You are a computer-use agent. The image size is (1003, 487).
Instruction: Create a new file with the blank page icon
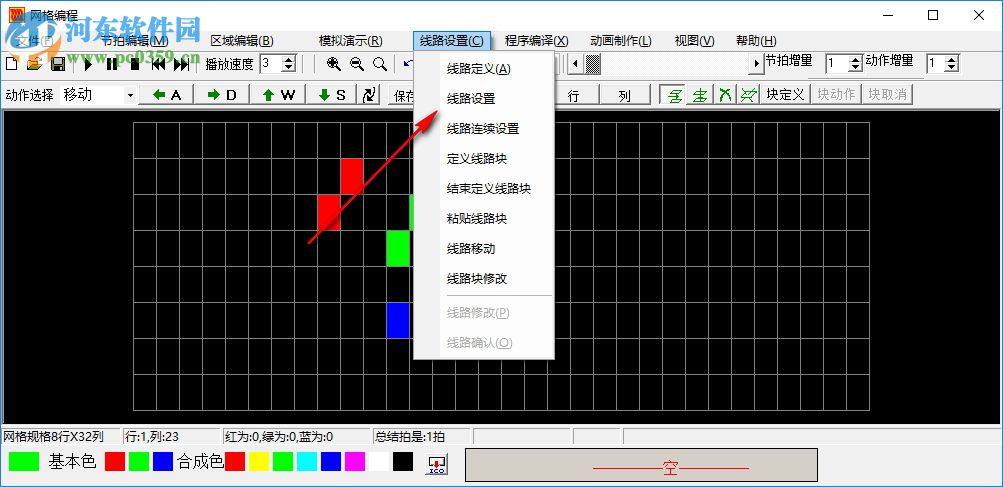pos(12,64)
